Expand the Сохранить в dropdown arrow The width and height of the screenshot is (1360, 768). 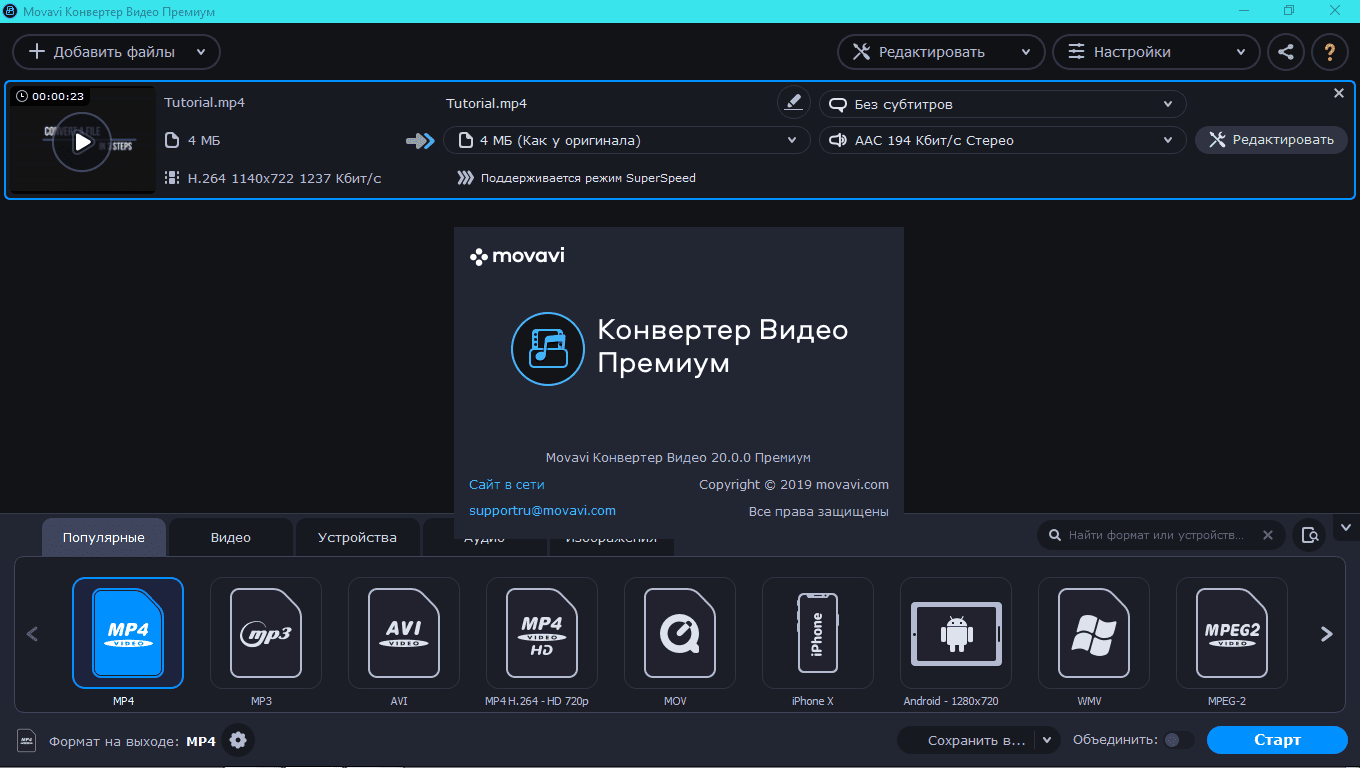click(x=1047, y=740)
